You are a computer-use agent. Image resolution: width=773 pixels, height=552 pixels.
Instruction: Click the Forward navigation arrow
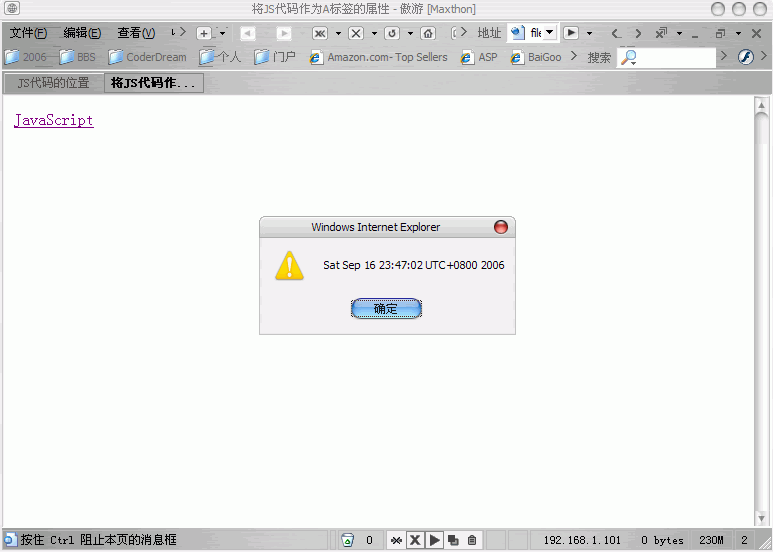(x=283, y=34)
